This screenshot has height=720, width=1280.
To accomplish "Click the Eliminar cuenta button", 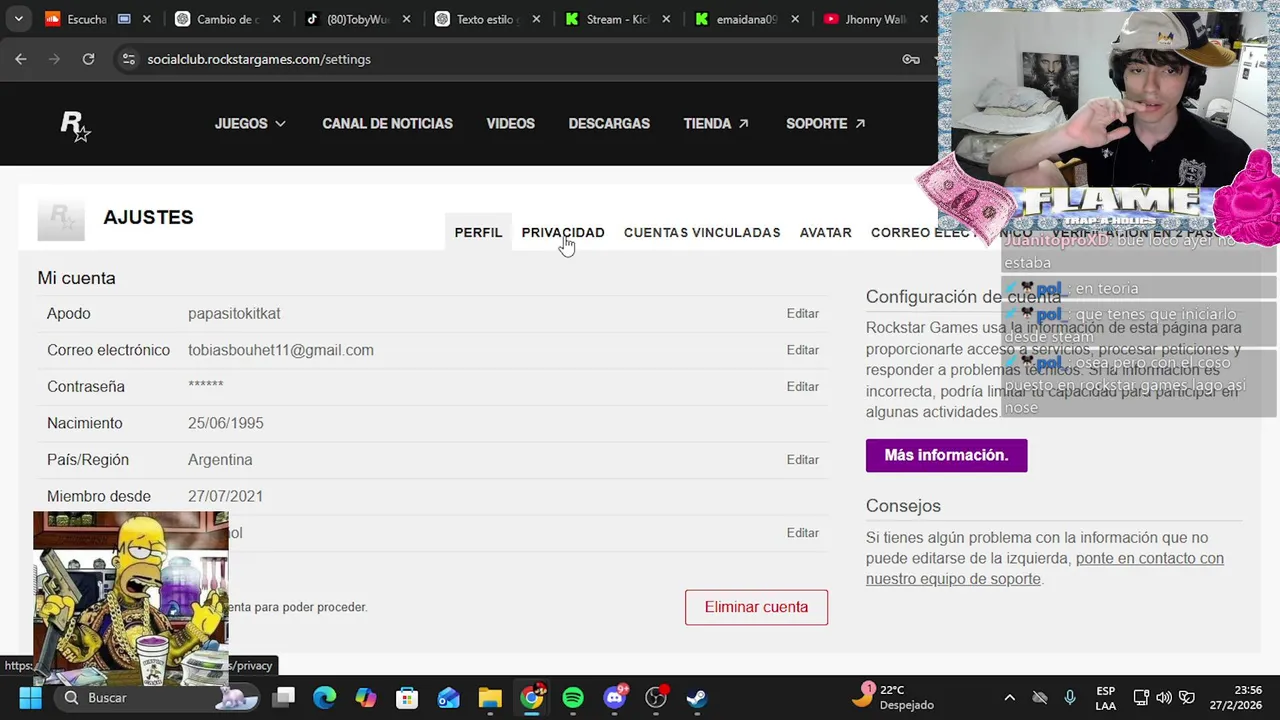I will [x=756, y=607].
